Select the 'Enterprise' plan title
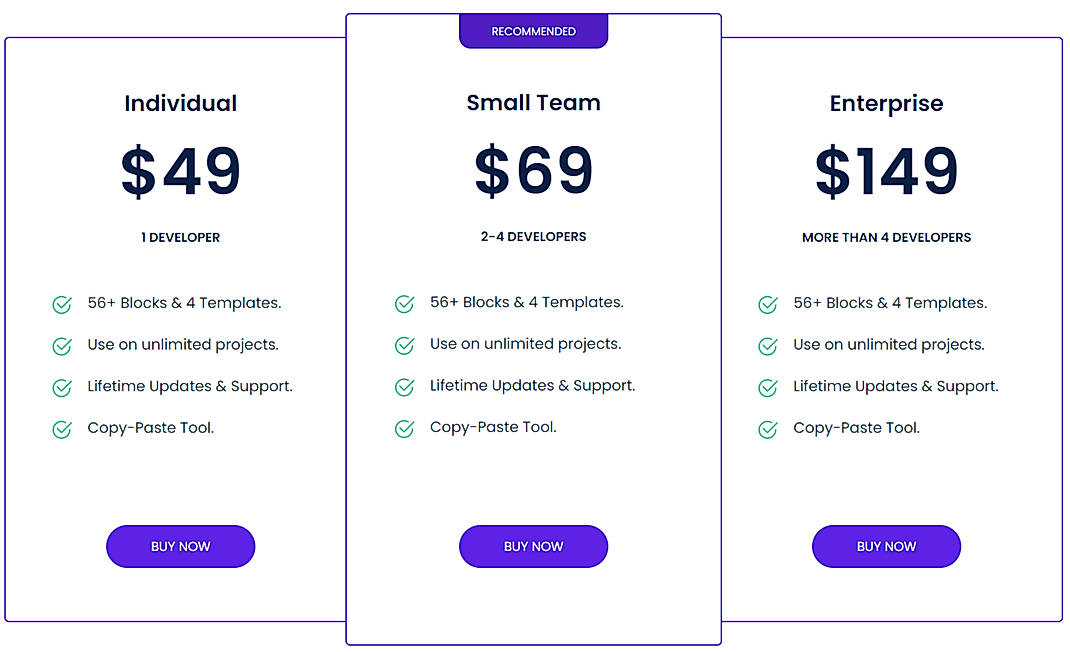The width and height of the screenshot is (1070, 652). [x=886, y=103]
